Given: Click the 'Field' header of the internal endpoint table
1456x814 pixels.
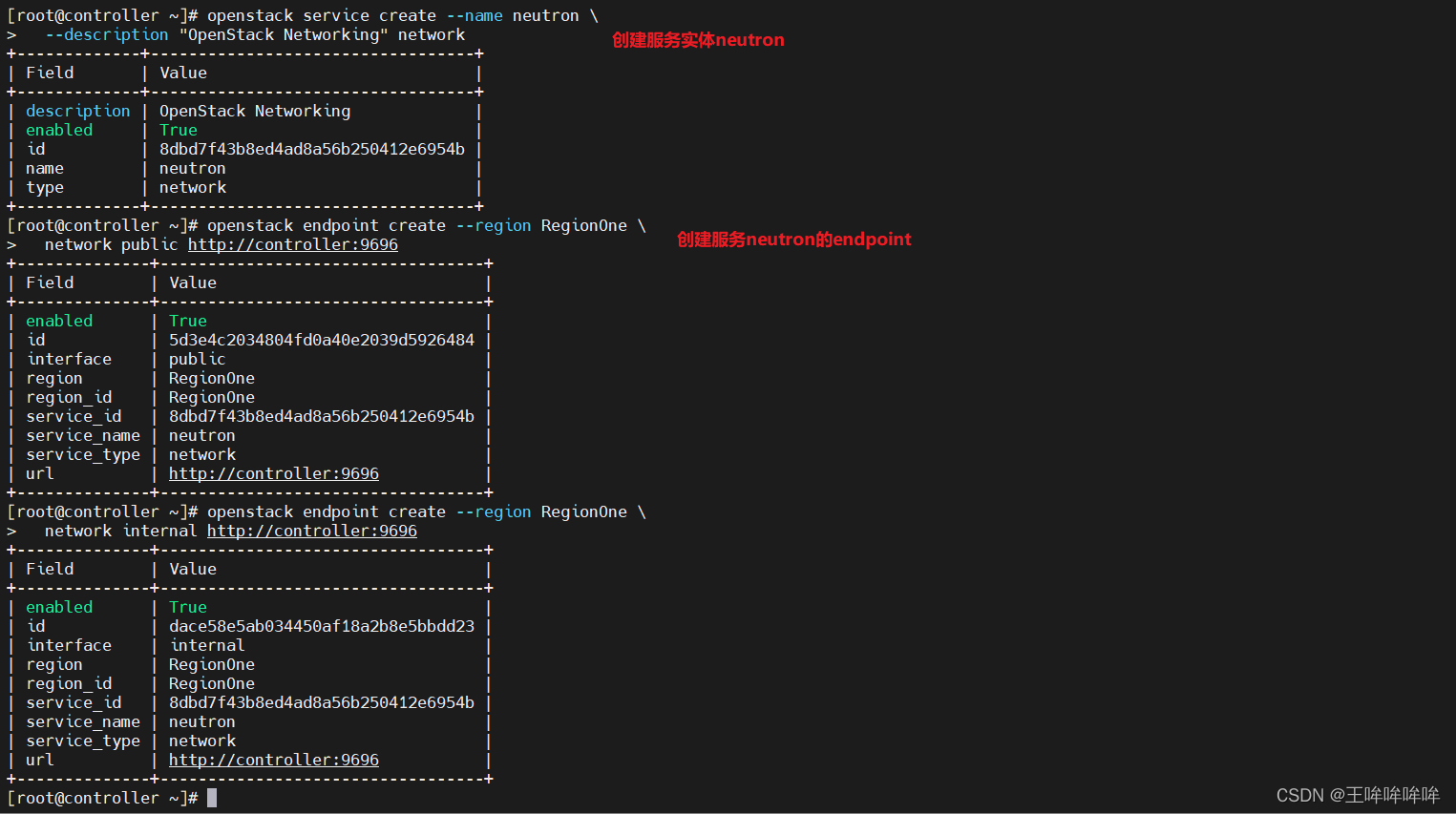Looking at the screenshot, I should (50, 569).
